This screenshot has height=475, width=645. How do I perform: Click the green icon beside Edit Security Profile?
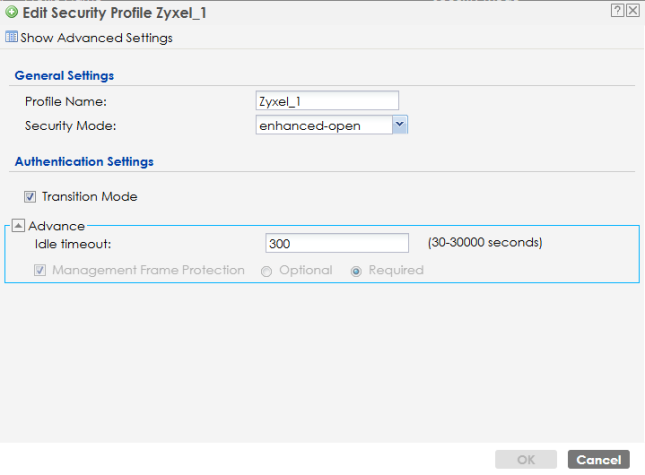[11, 10]
